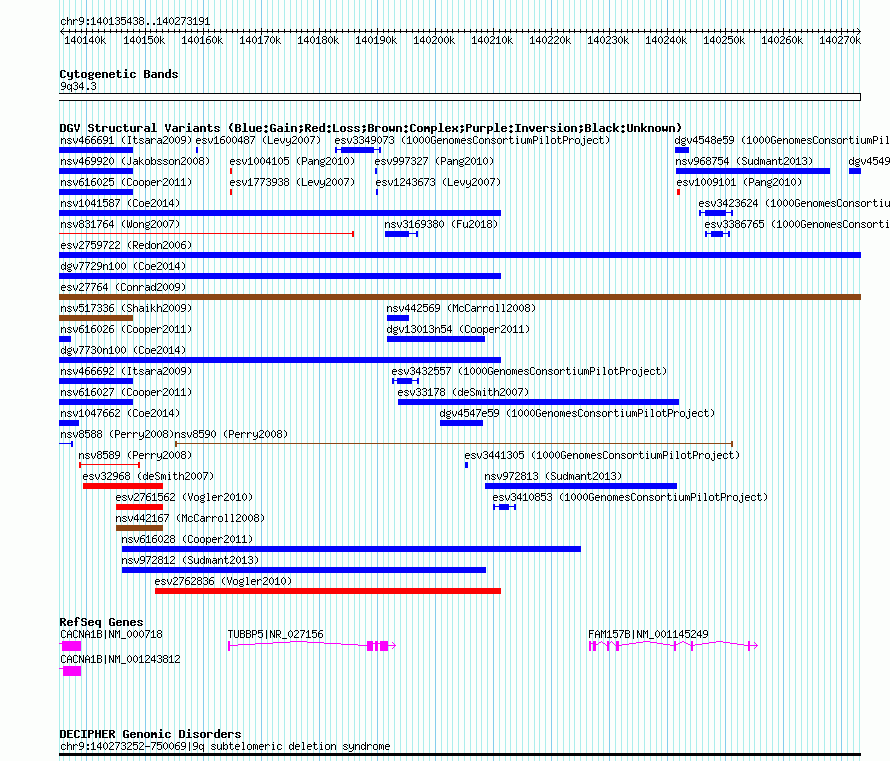The width and height of the screenshot is (890, 761).
Task: Select nsv517336 (Shaikh2009) label
Action: (126, 308)
